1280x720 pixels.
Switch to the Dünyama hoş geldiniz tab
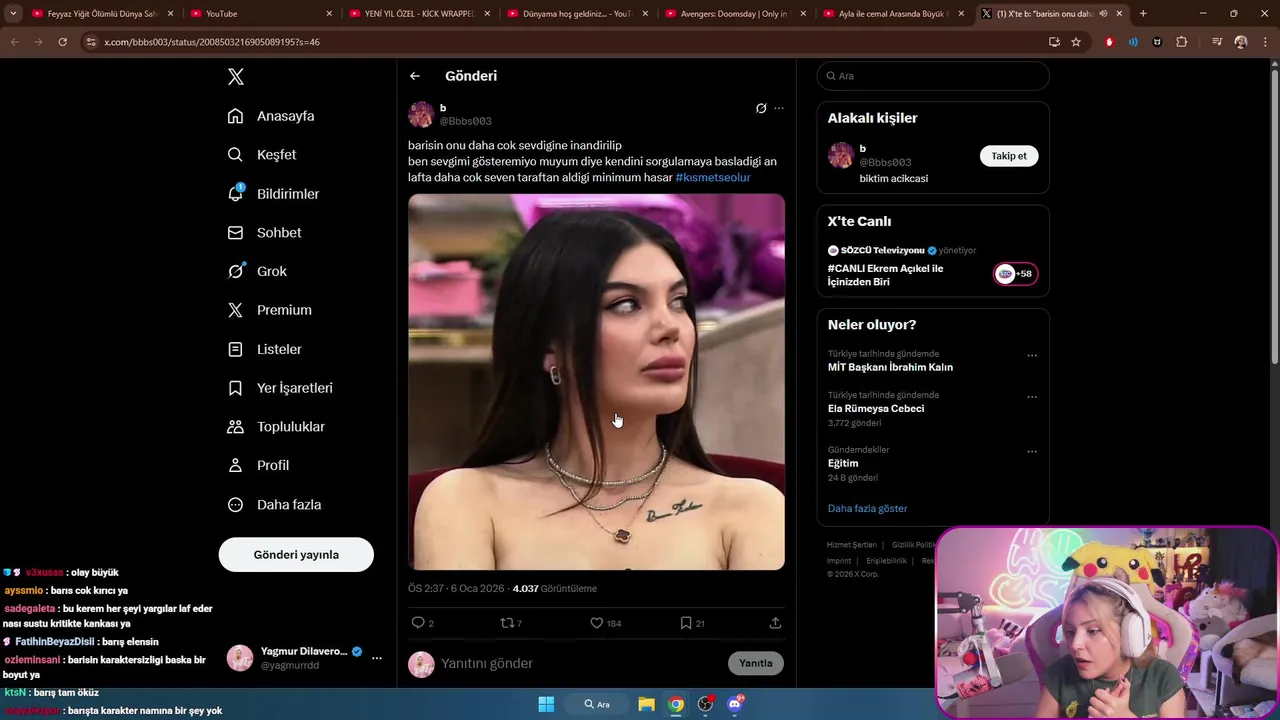click(x=578, y=14)
